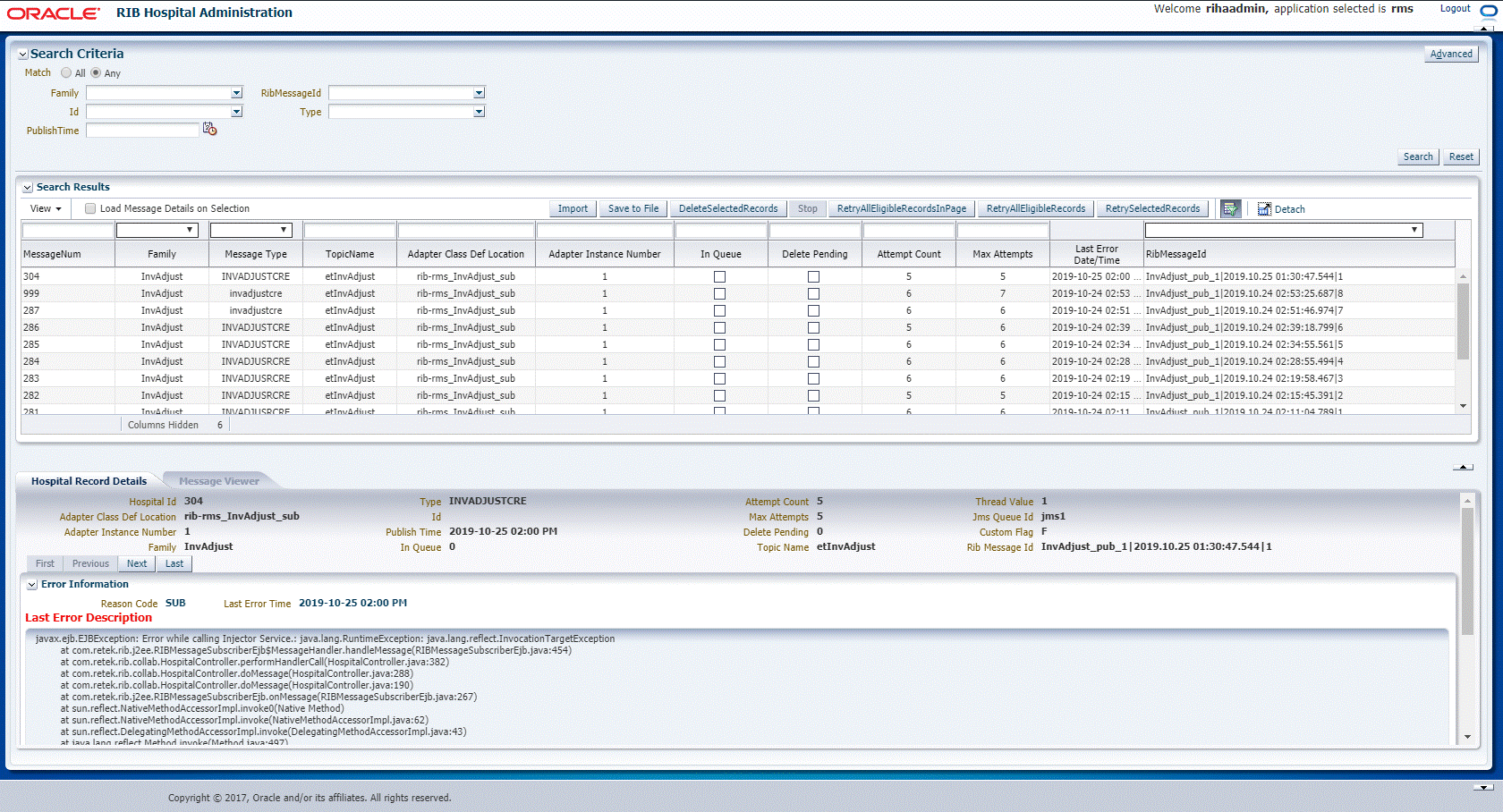
Task: Click the Save to File button
Action: tap(633, 208)
